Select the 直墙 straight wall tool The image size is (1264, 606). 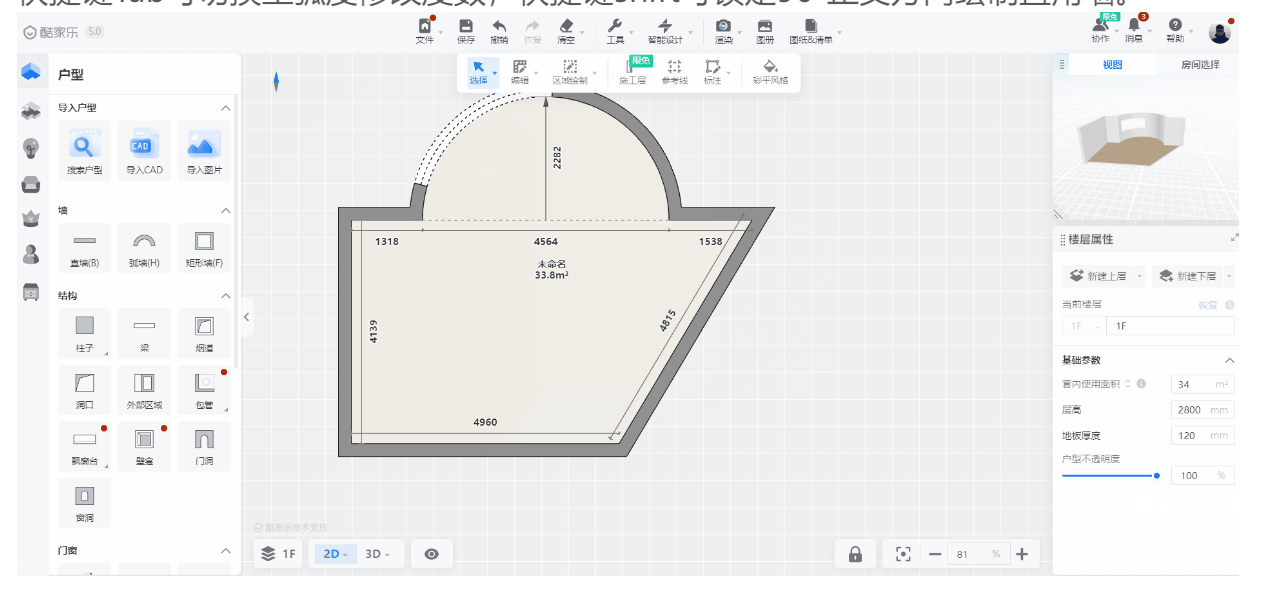tap(84, 246)
